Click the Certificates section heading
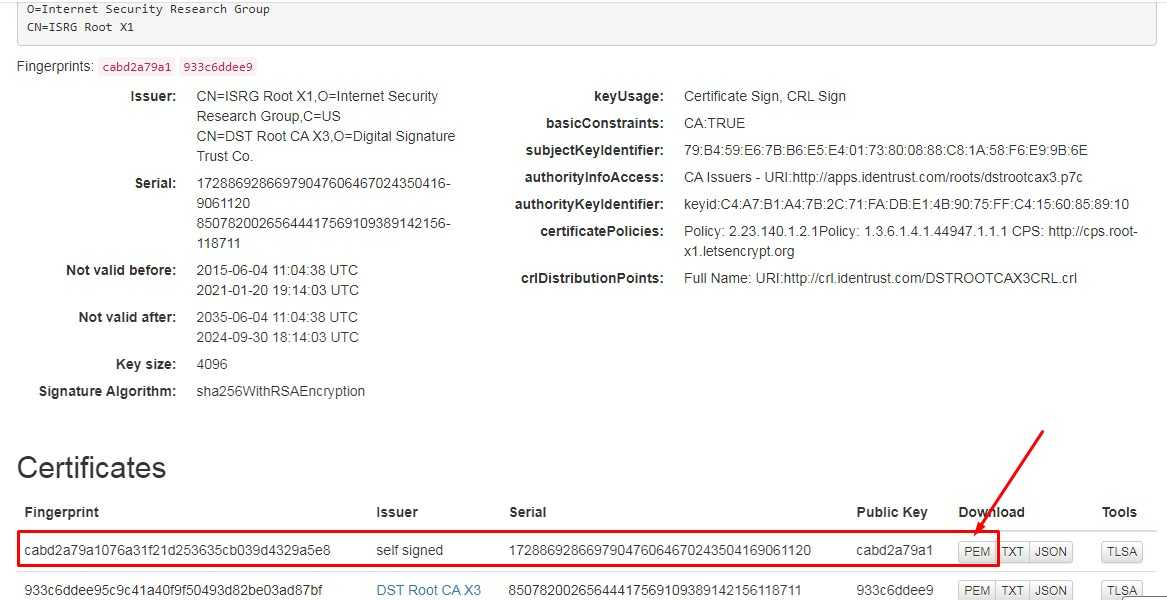 click(91, 468)
